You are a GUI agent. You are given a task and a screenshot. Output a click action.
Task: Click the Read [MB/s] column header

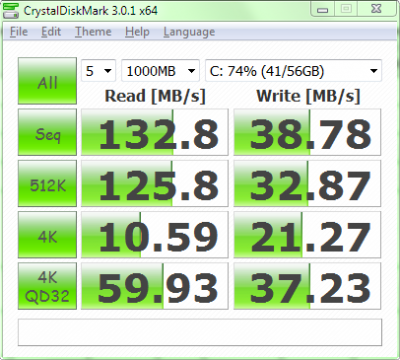coord(155,96)
